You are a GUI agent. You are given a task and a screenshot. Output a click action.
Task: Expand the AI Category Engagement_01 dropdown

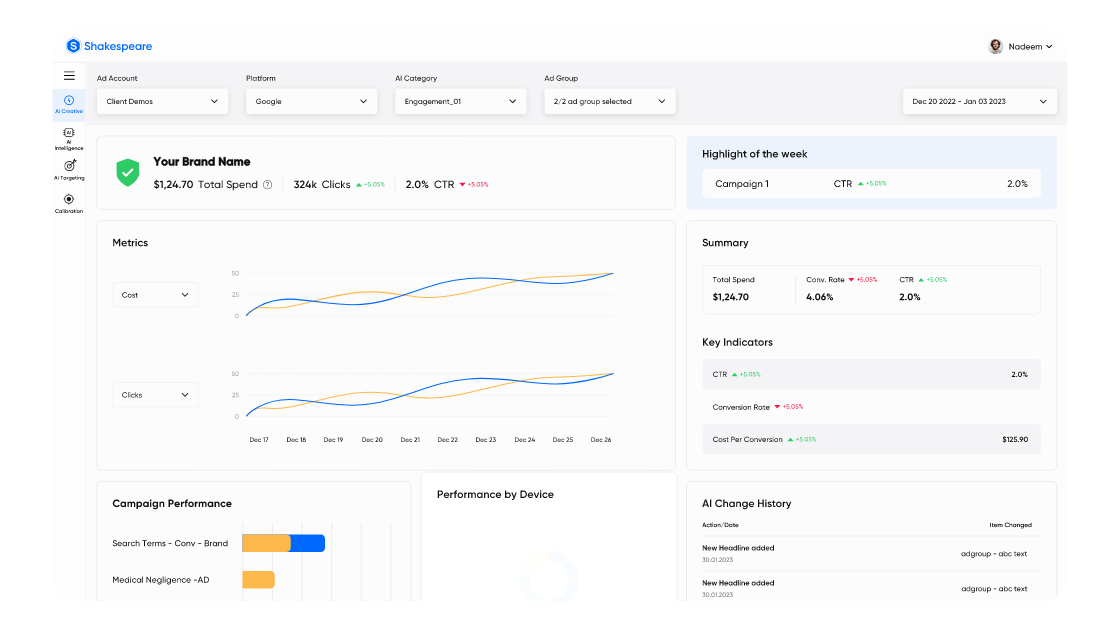point(460,101)
